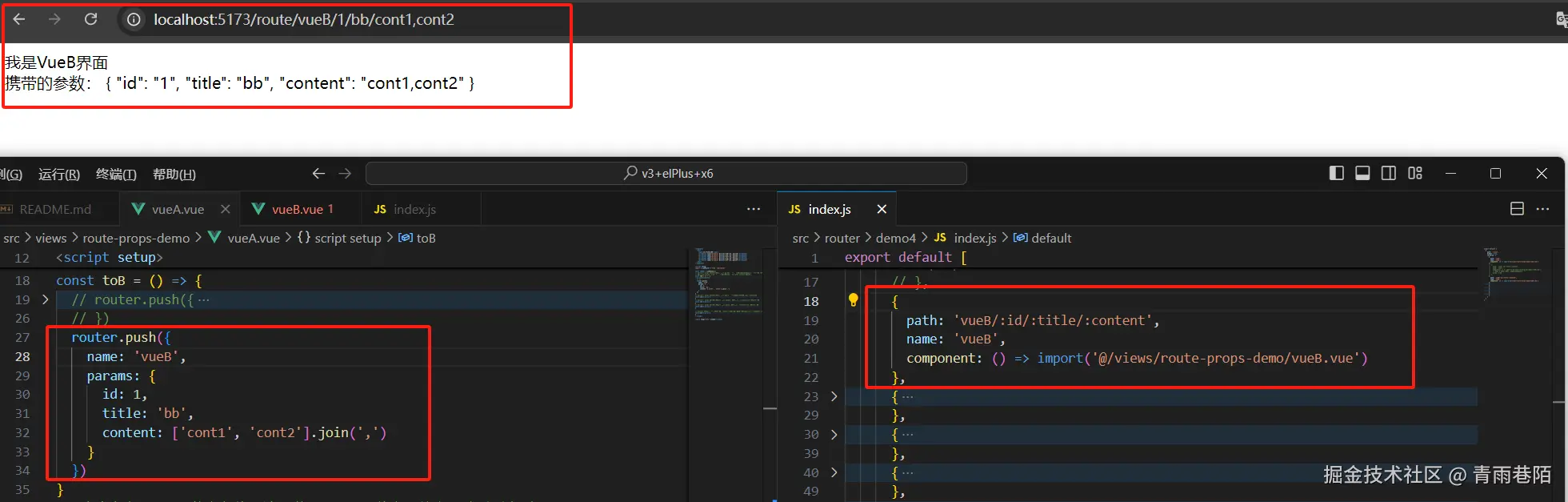Toggle the primary side bar
Viewport: 1568px width, 502px height.
point(1336,173)
